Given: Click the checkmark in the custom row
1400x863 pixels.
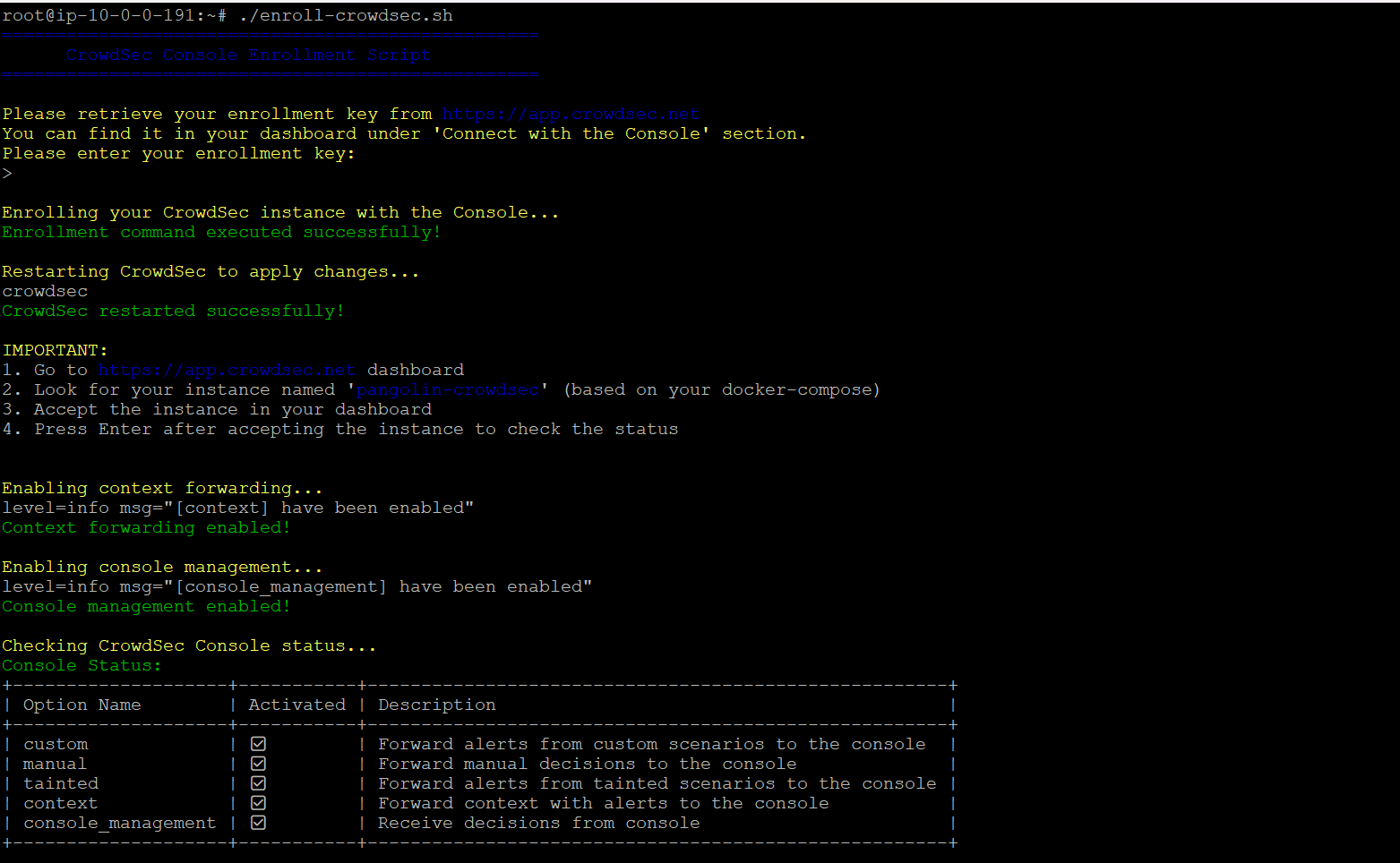Looking at the screenshot, I should [x=258, y=744].
